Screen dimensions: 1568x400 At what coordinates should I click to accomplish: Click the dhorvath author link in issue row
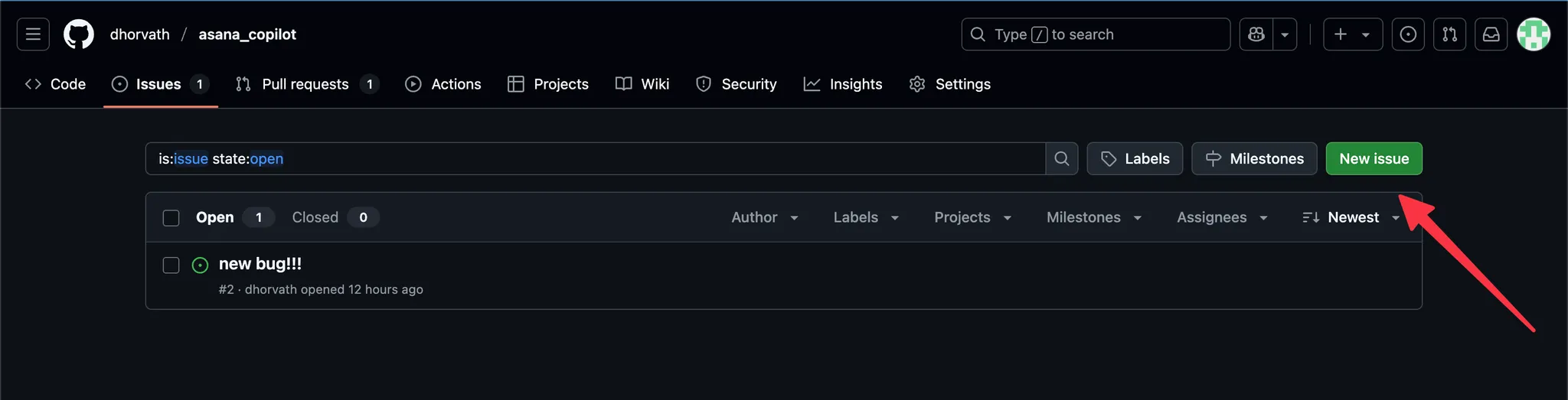click(270, 289)
